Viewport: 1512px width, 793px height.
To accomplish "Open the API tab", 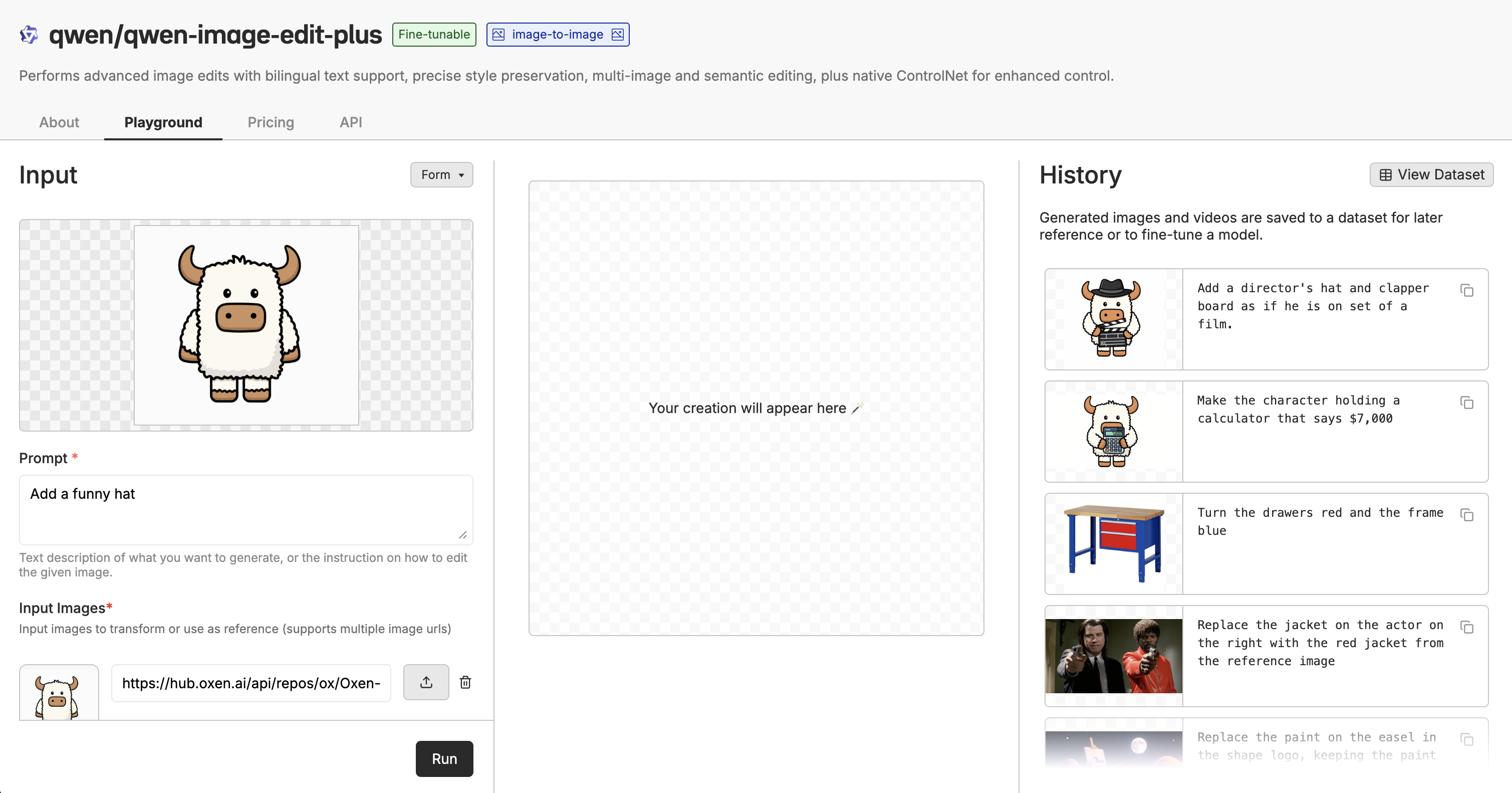I will [350, 122].
